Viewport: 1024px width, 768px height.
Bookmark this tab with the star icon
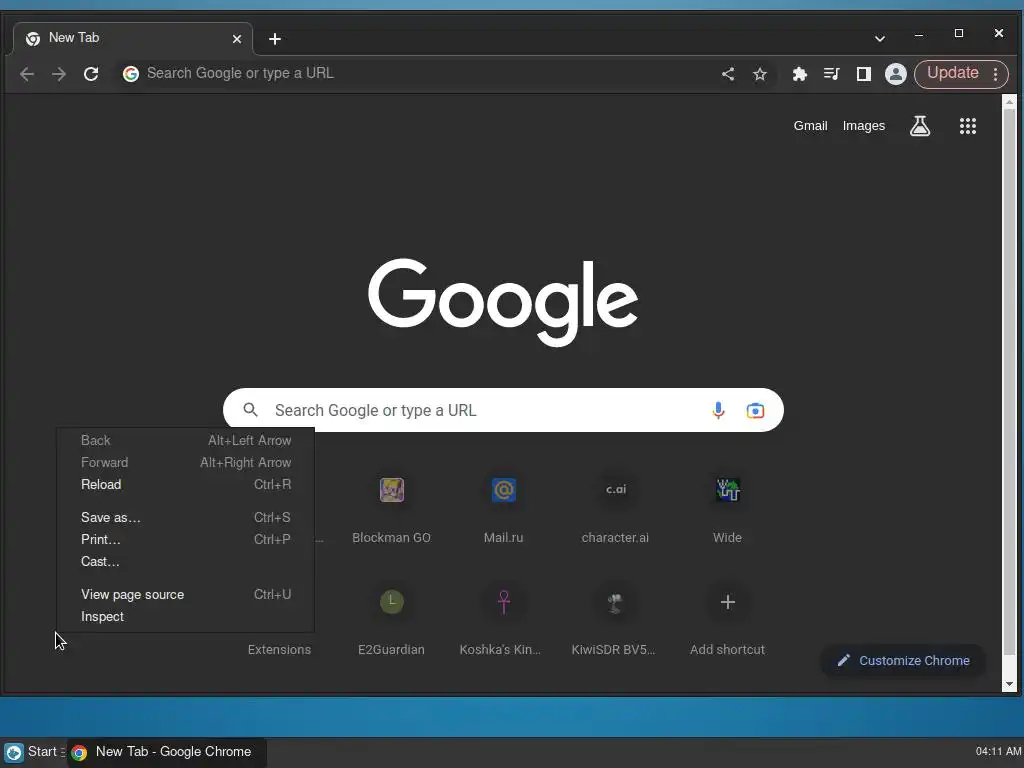coord(760,74)
